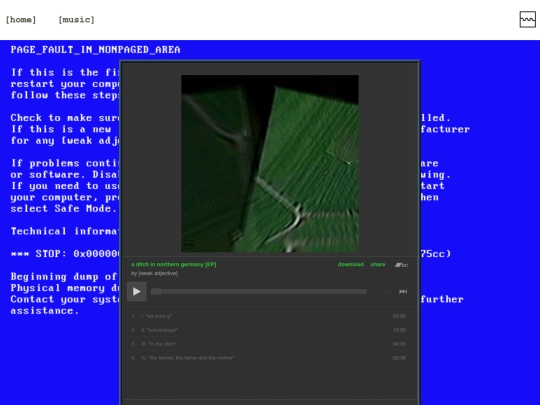This screenshot has height=405, width=540.
Task: Select track 3 'in the ditch'
Action: click(x=269, y=344)
